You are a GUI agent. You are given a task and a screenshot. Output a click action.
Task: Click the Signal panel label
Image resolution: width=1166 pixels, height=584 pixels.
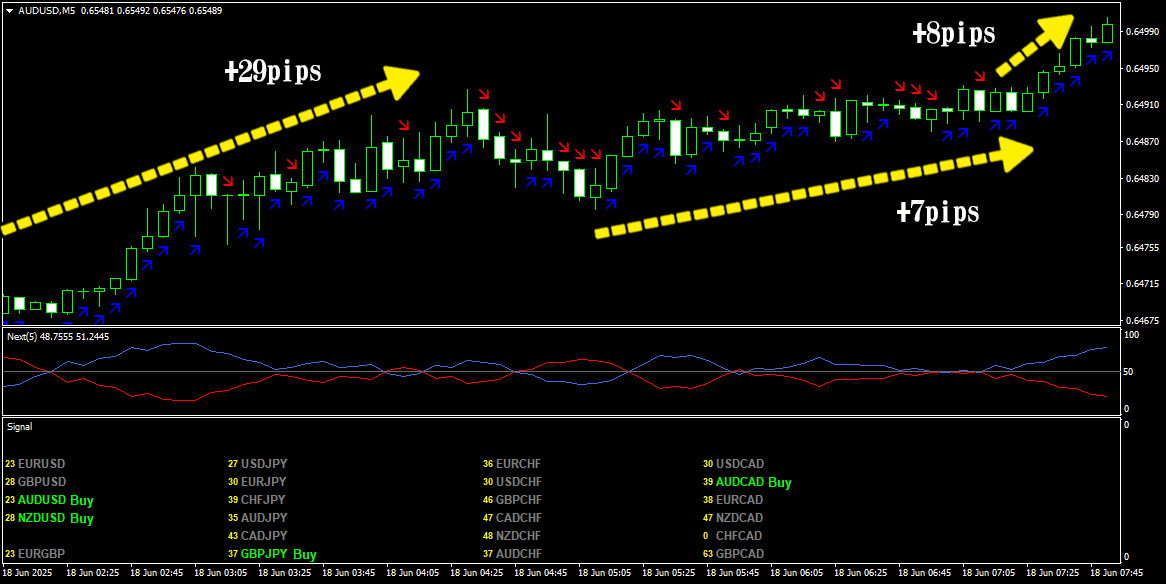pos(20,427)
